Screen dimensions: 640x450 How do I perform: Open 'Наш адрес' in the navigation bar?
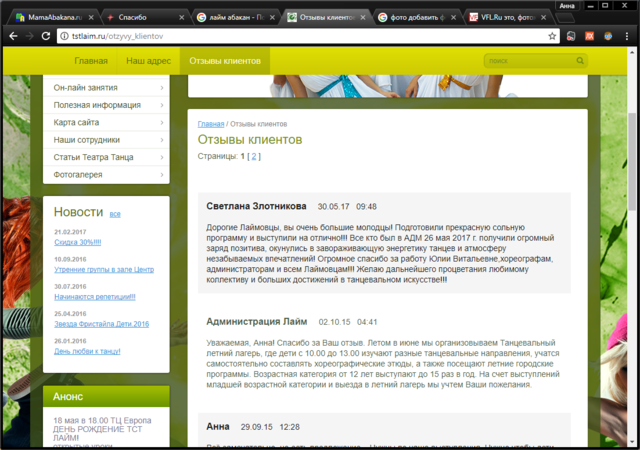tap(148, 61)
